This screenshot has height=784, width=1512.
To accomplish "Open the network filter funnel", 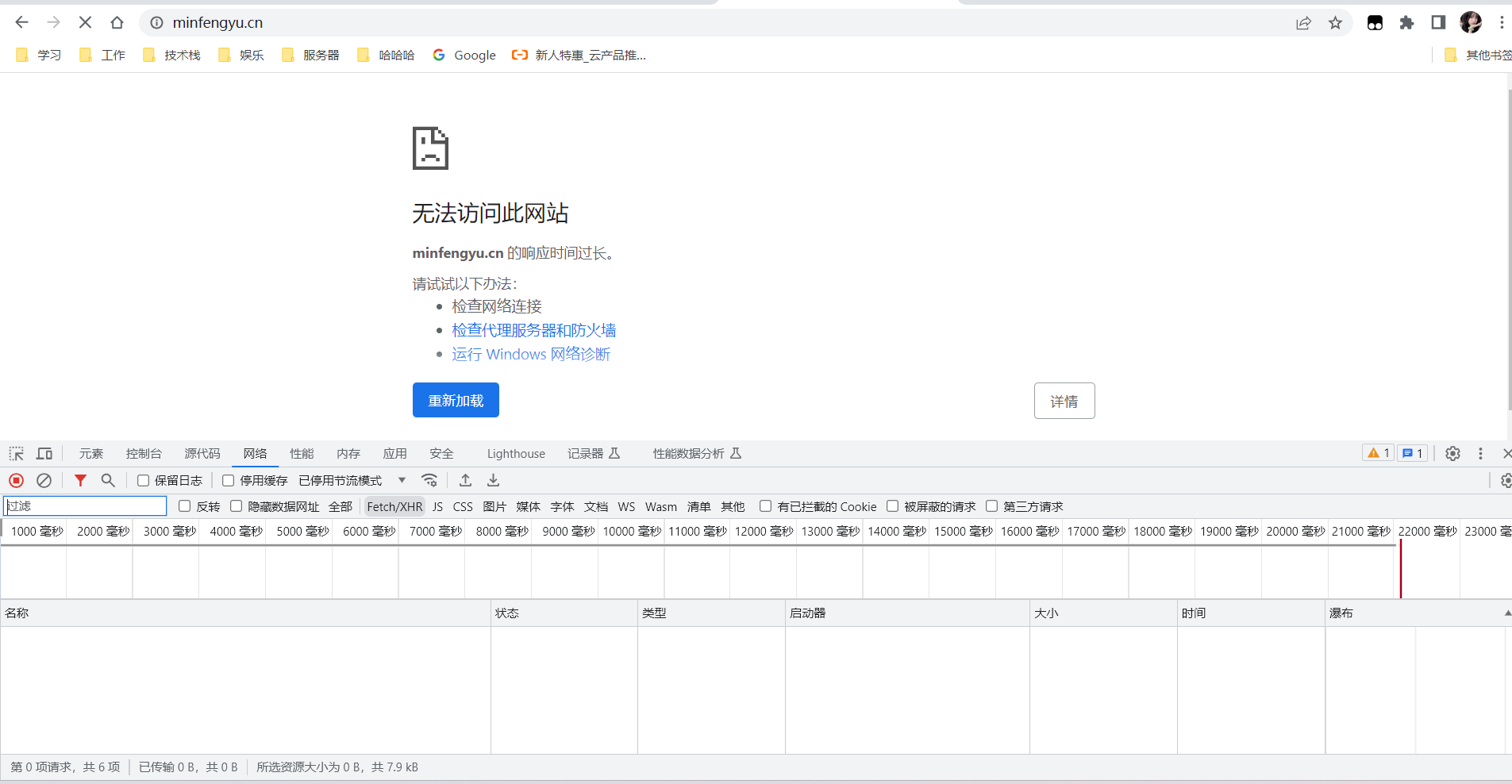I will click(x=79, y=480).
